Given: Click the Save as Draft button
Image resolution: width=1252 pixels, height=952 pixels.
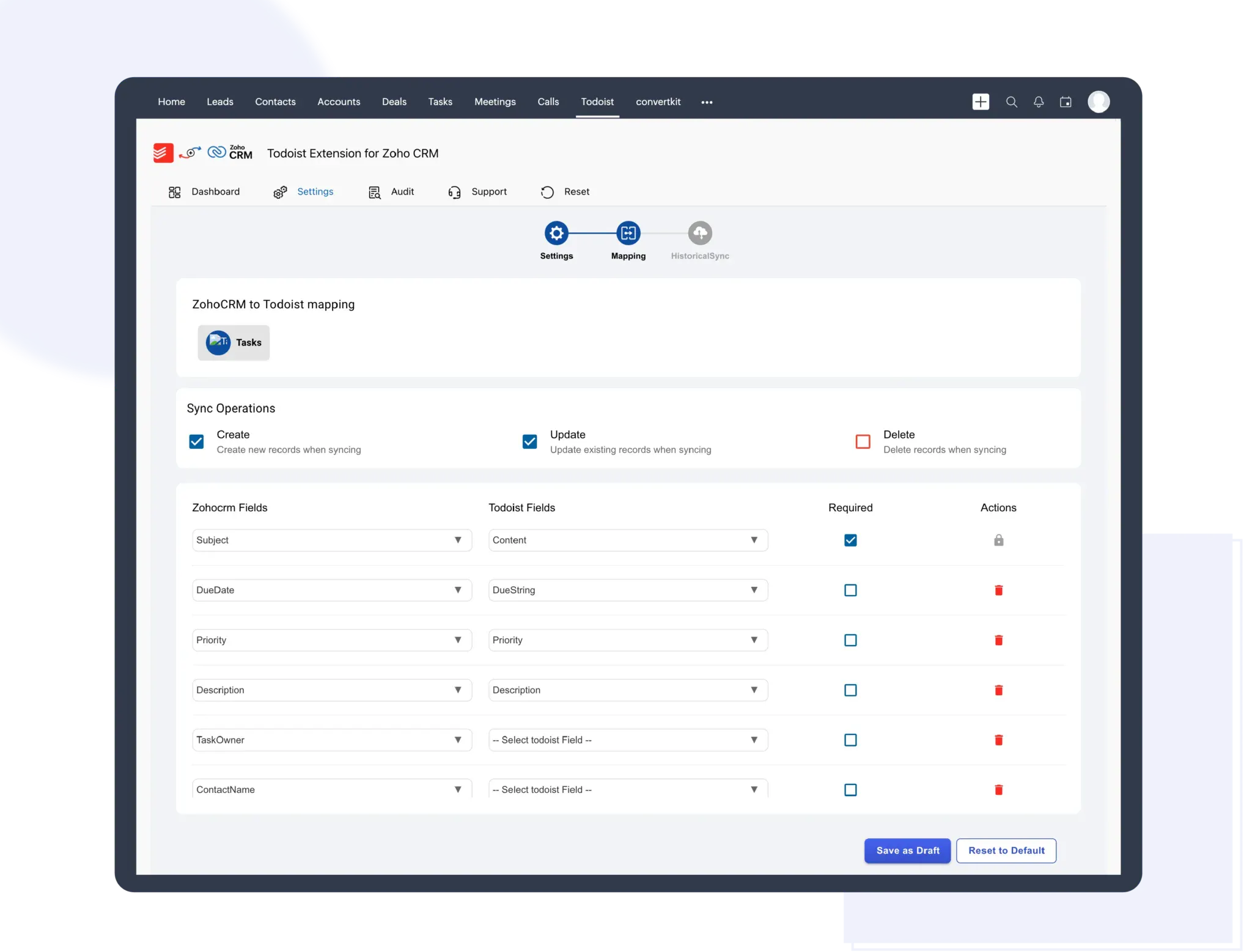Looking at the screenshot, I should (x=907, y=851).
